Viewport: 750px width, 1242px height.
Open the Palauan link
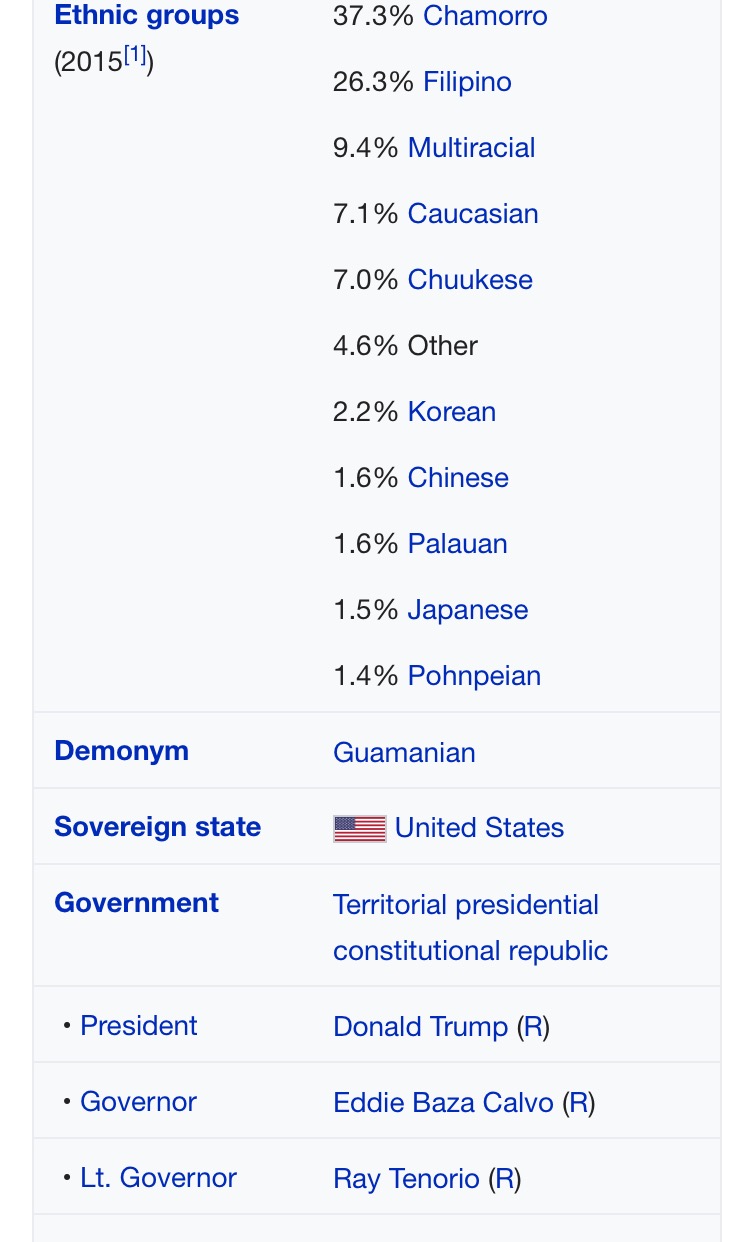tap(457, 544)
